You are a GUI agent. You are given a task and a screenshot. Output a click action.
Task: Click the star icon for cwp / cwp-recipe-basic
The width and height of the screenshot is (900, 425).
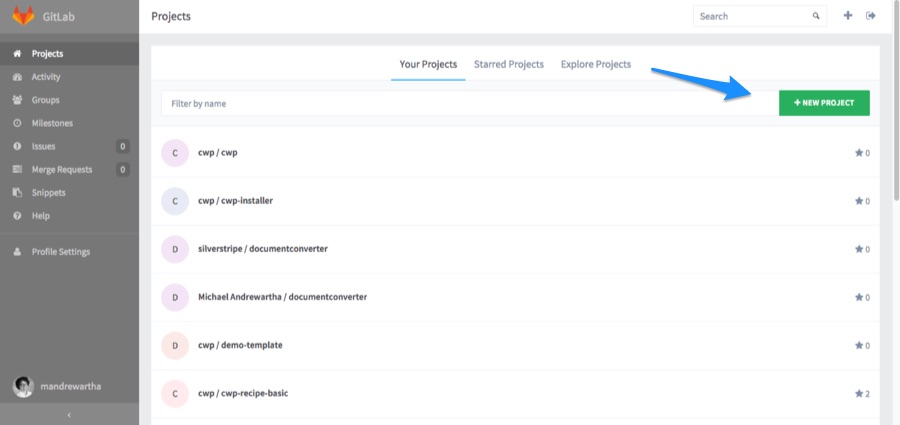point(859,394)
